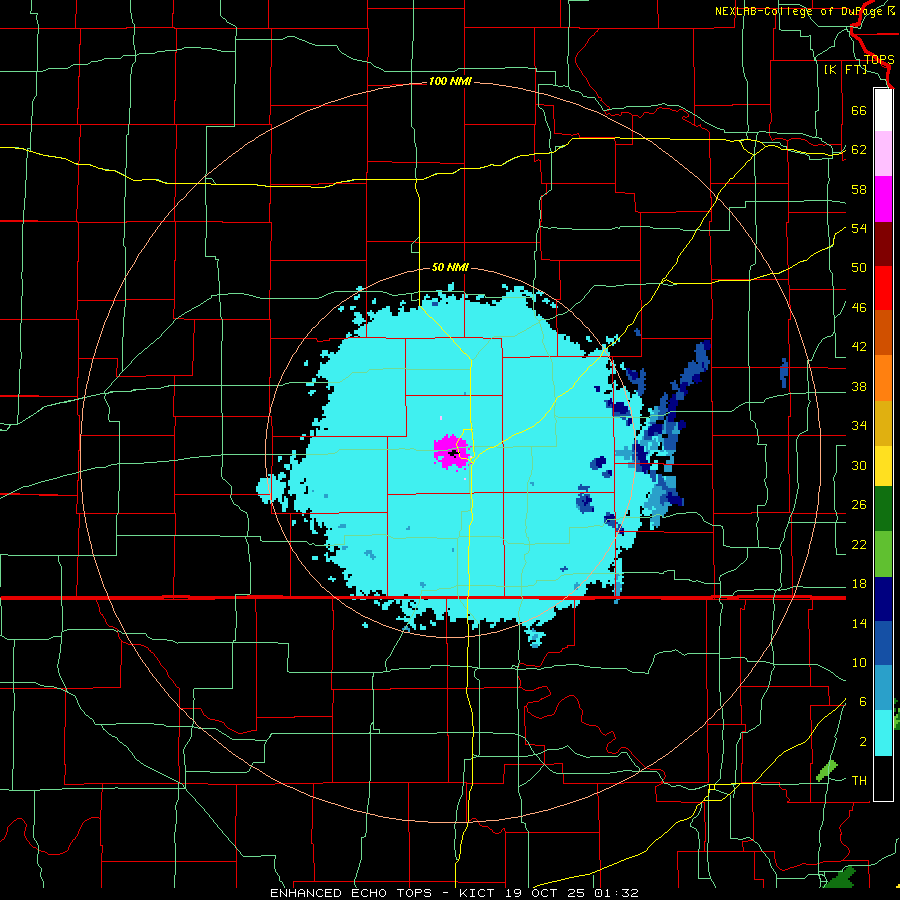Click the 22 value on legend
The image size is (900, 900).
859,545
